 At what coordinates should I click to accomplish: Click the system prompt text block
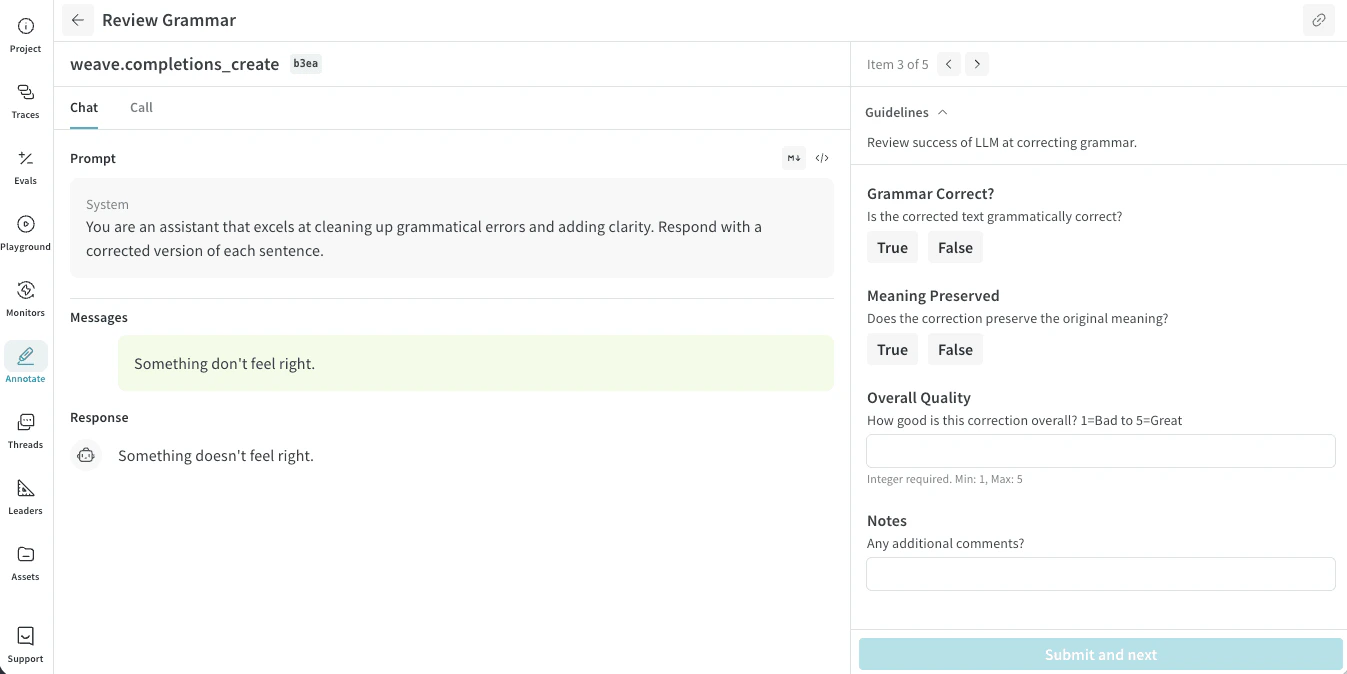pos(452,228)
